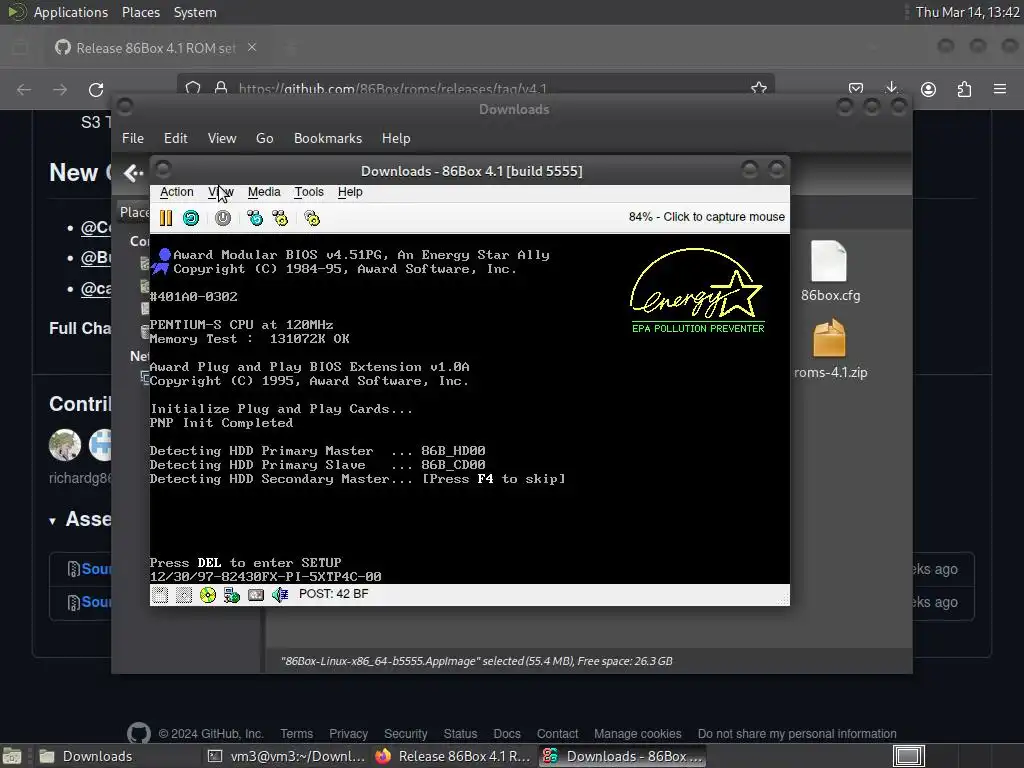This screenshot has width=1024, height=768.
Task: Click the padlock site info icon
Action: [x=221, y=88]
